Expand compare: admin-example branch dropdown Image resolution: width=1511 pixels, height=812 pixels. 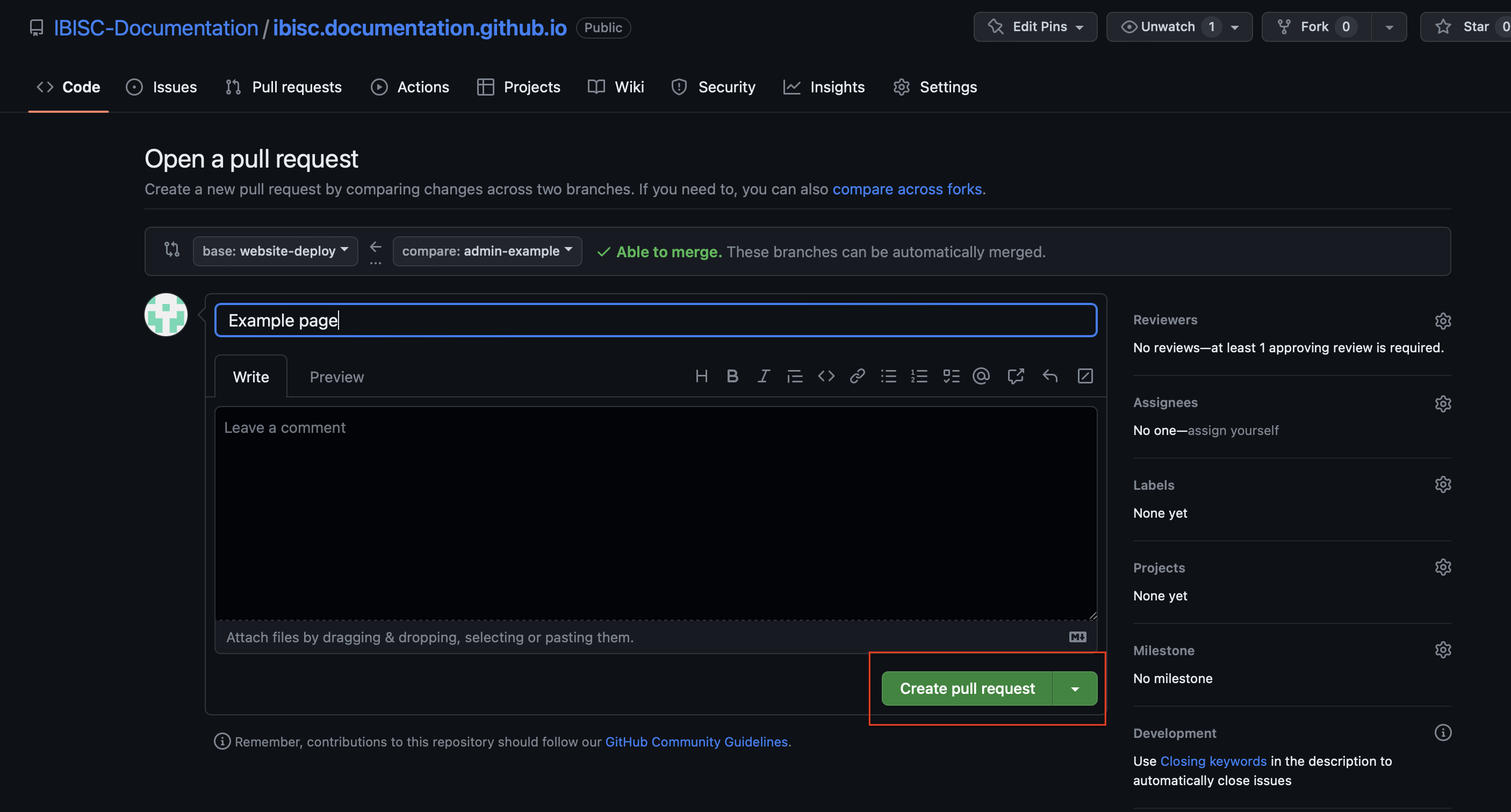click(487, 251)
